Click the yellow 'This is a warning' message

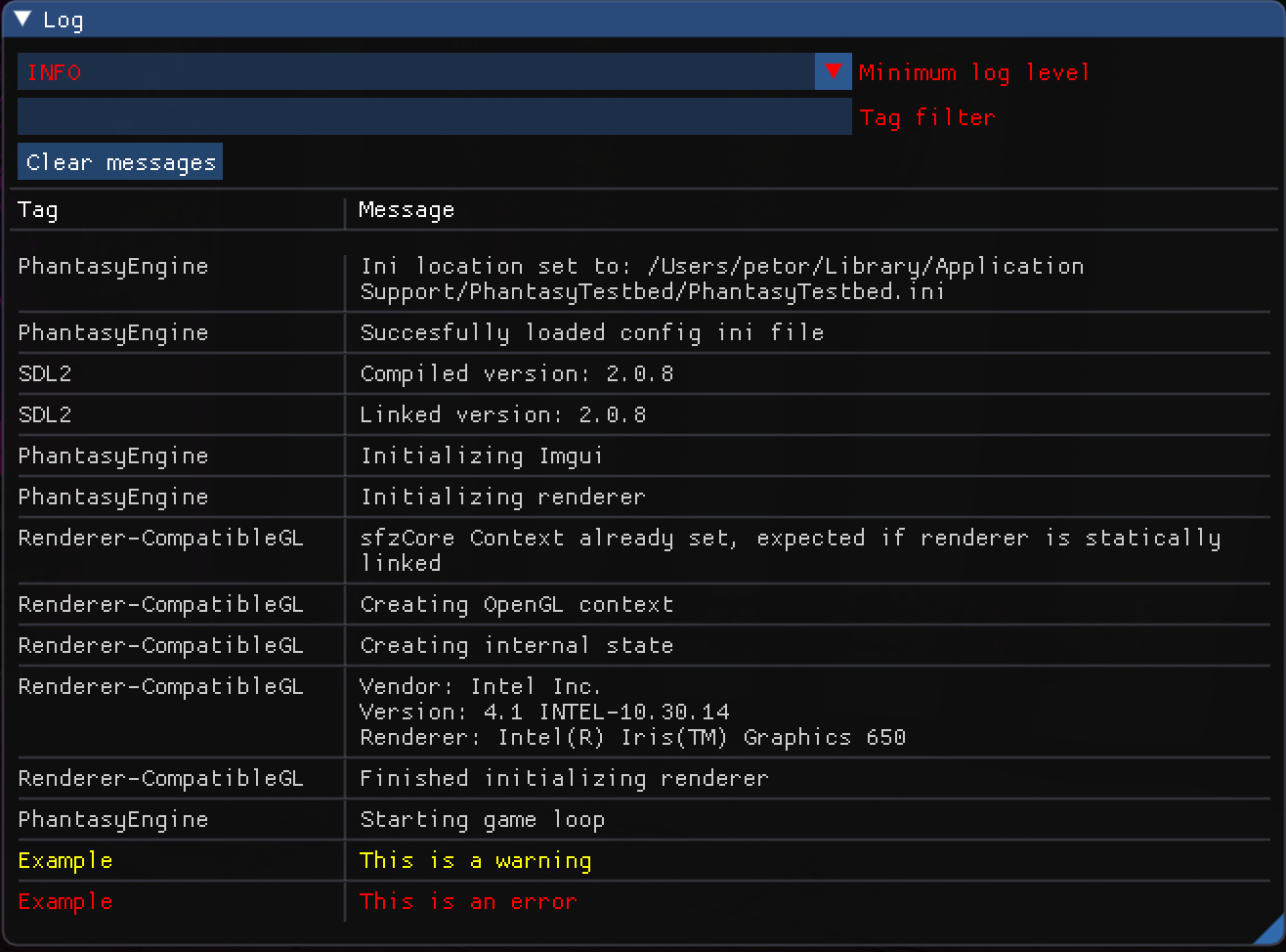pyautogui.click(x=475, y=860)
